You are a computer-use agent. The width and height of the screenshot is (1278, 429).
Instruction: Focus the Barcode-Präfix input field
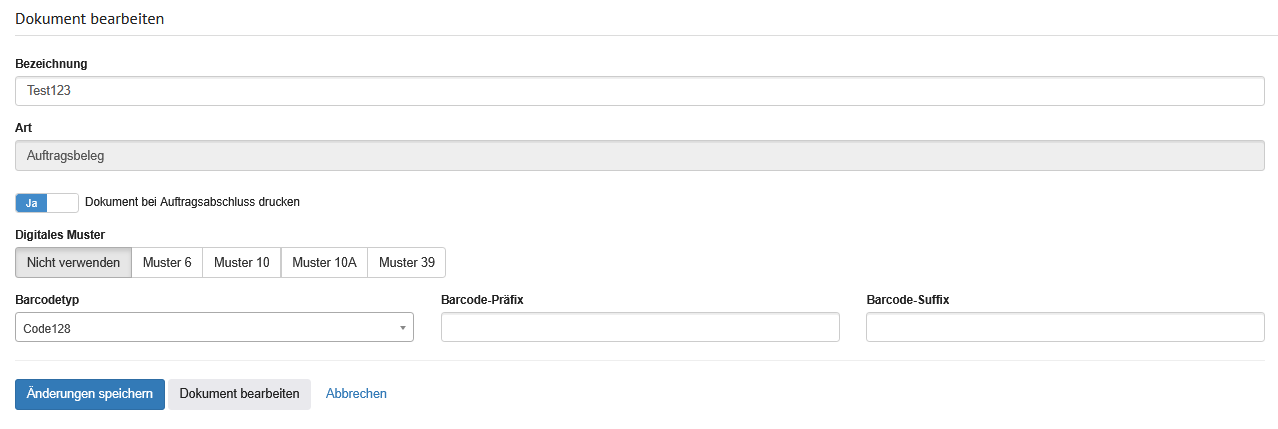click(640, 328)
